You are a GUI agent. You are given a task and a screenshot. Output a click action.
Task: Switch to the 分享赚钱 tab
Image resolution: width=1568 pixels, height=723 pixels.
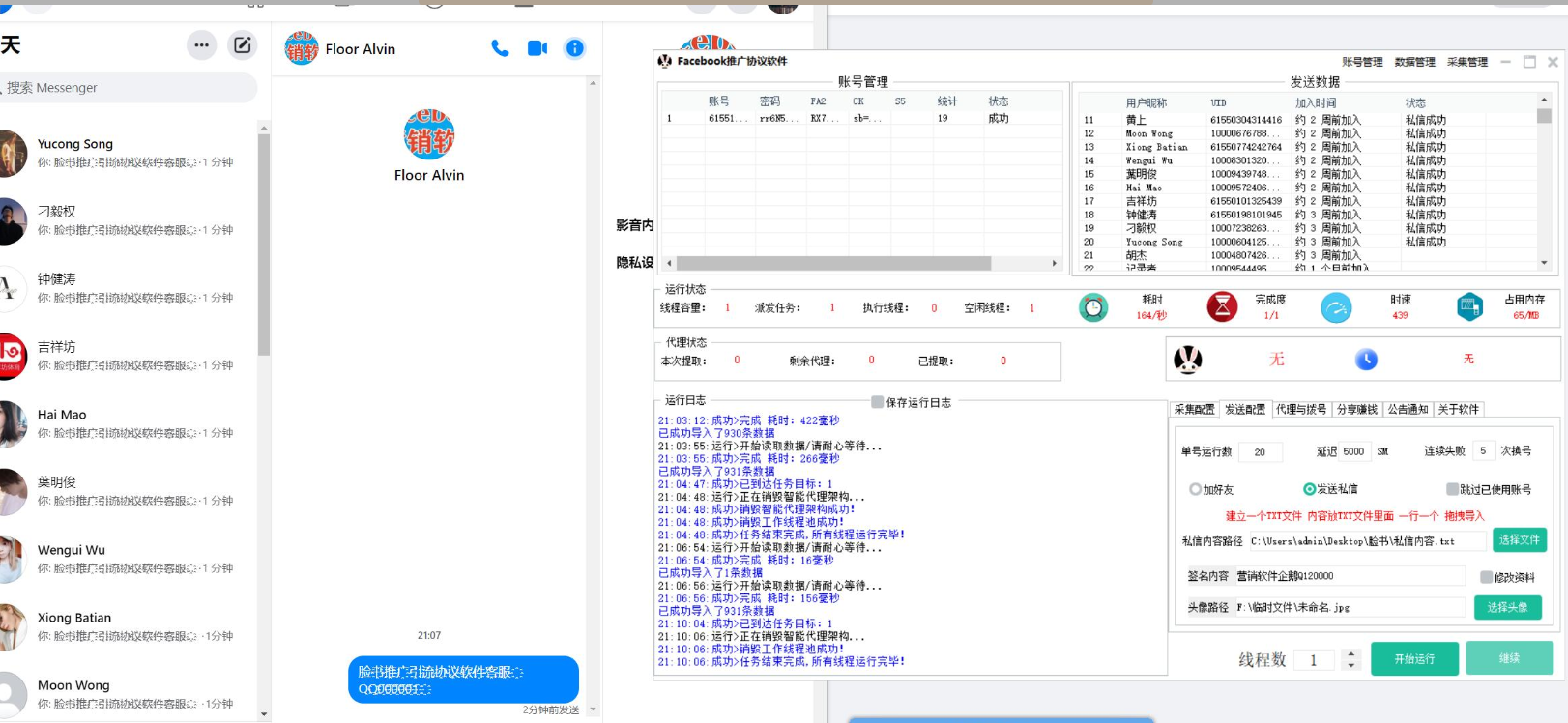1356,409
